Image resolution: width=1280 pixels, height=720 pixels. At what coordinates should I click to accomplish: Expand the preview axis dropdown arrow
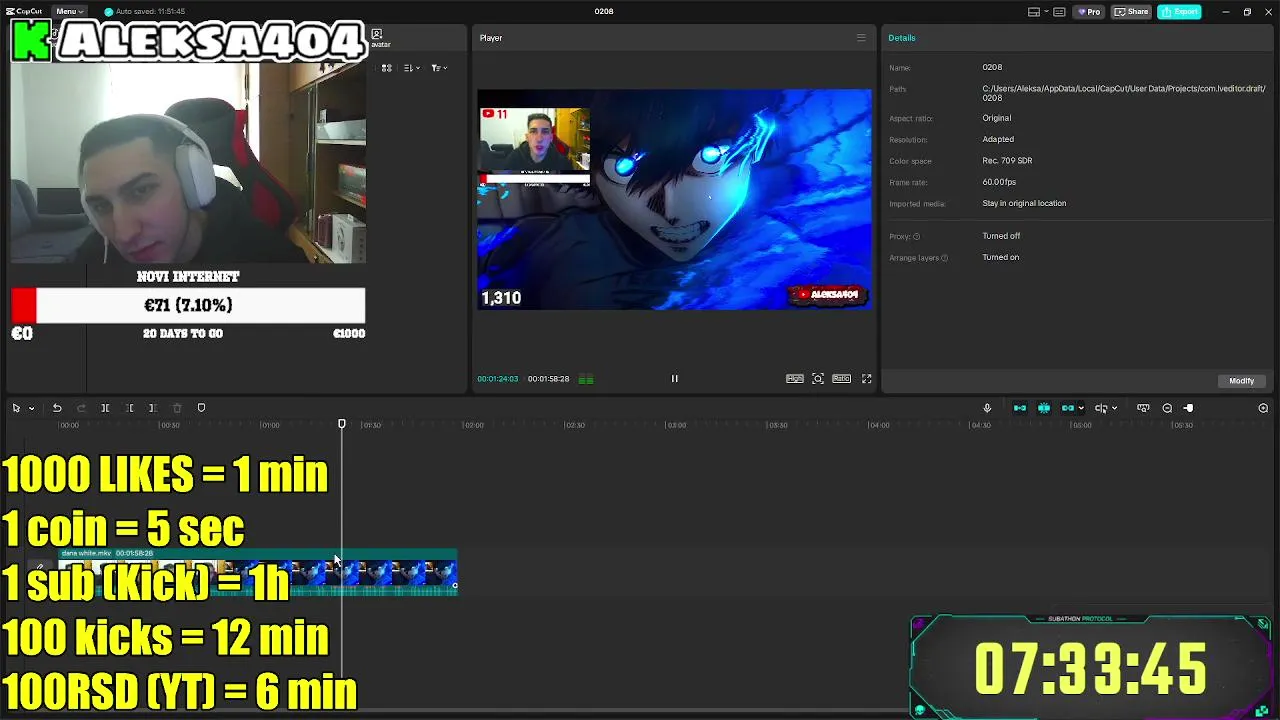1113,408
